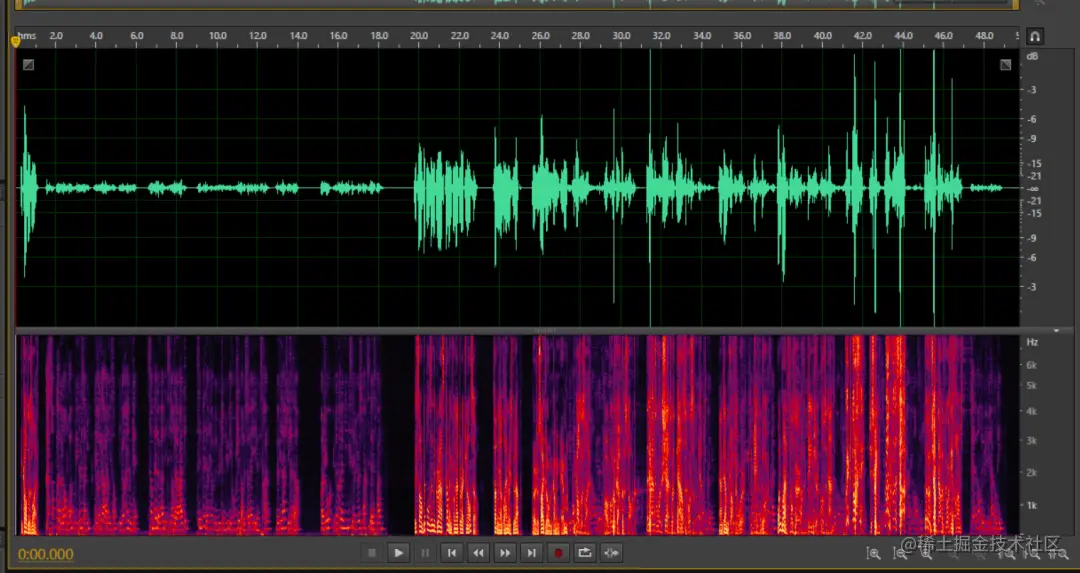Click the fade-in handle at waveform top-left

(x=28, y=65)
